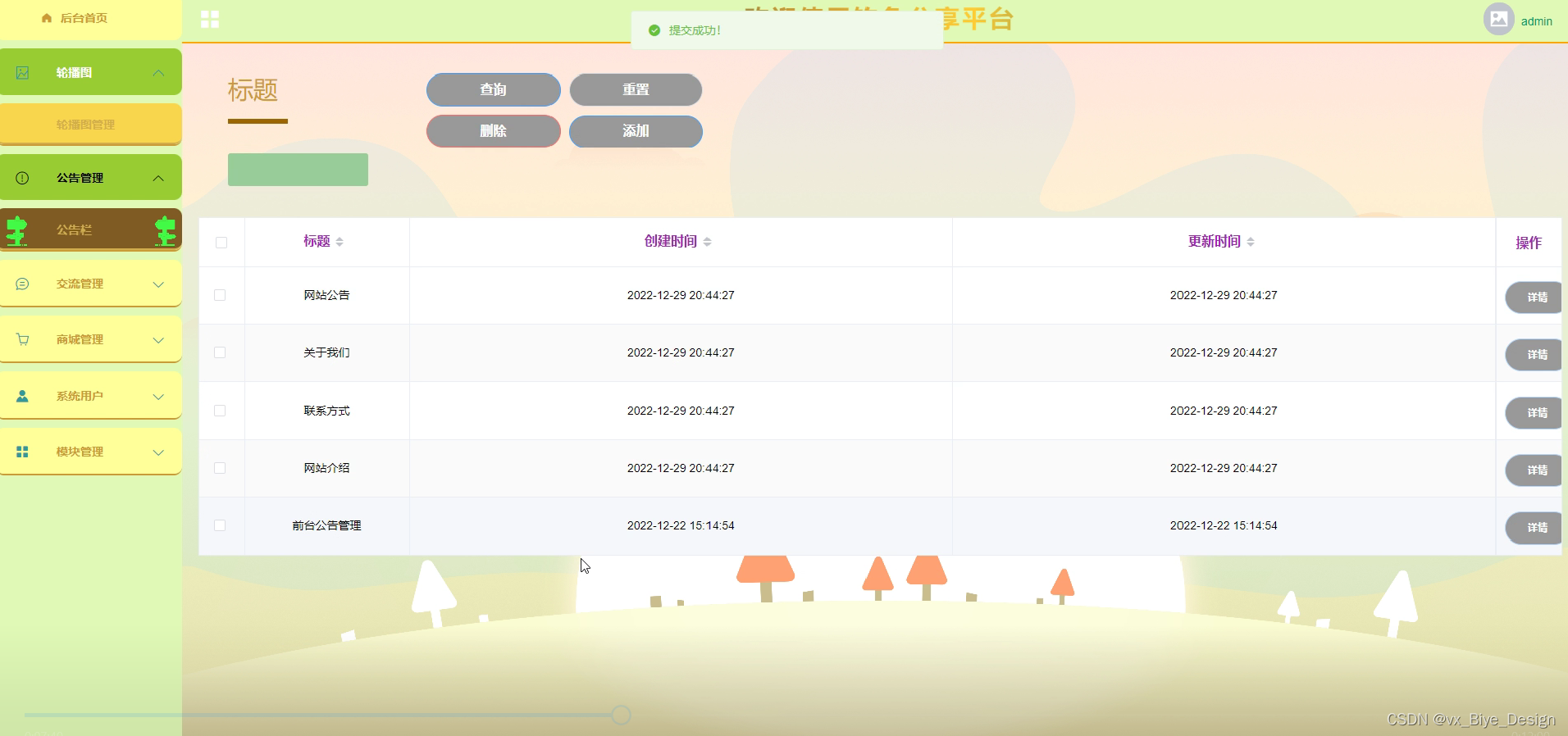Collapse the 公告管理 menu chevron
Viewport: 1568px width, 736px height.
pyautogui.click(x=158, y=178)
